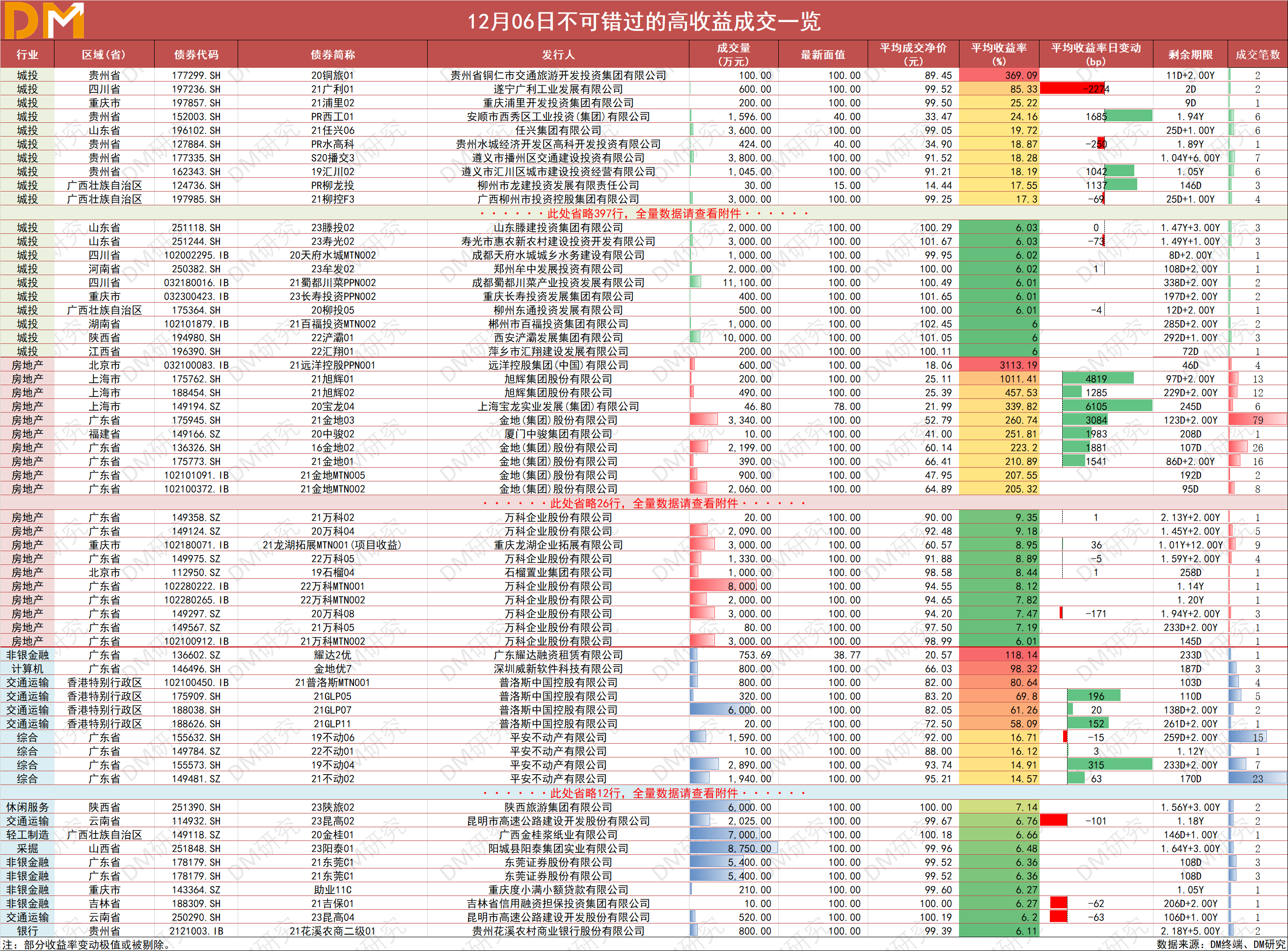Click bond name 21普洛斯MTN001
This screenshot has height=951, width=1288.
click(x=332, y=683)
